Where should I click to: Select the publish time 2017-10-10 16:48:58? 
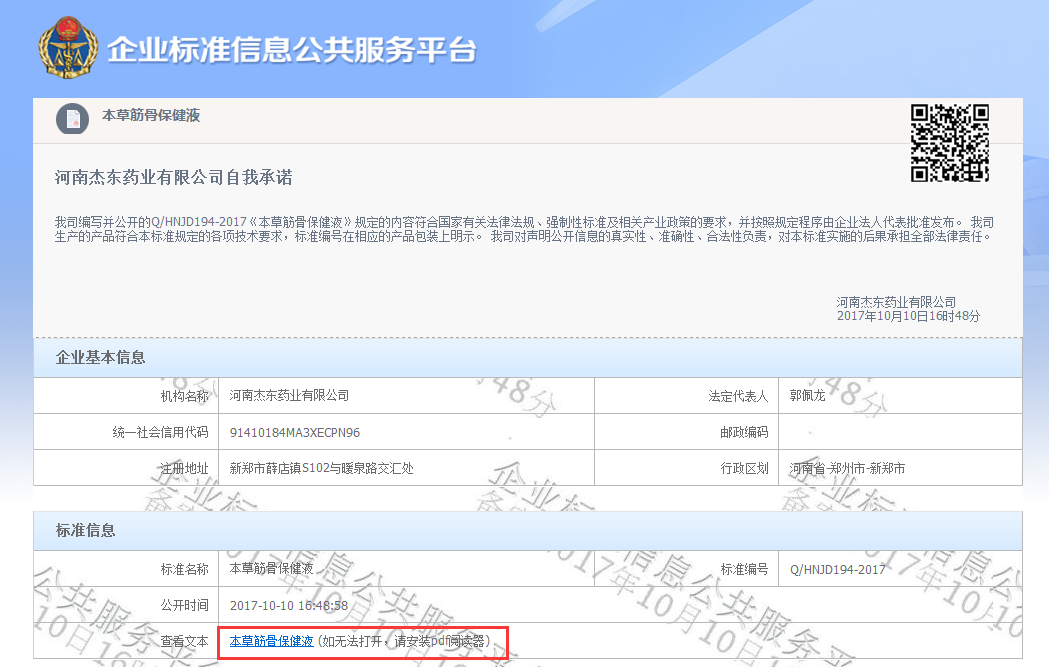(x=289, y=605)
